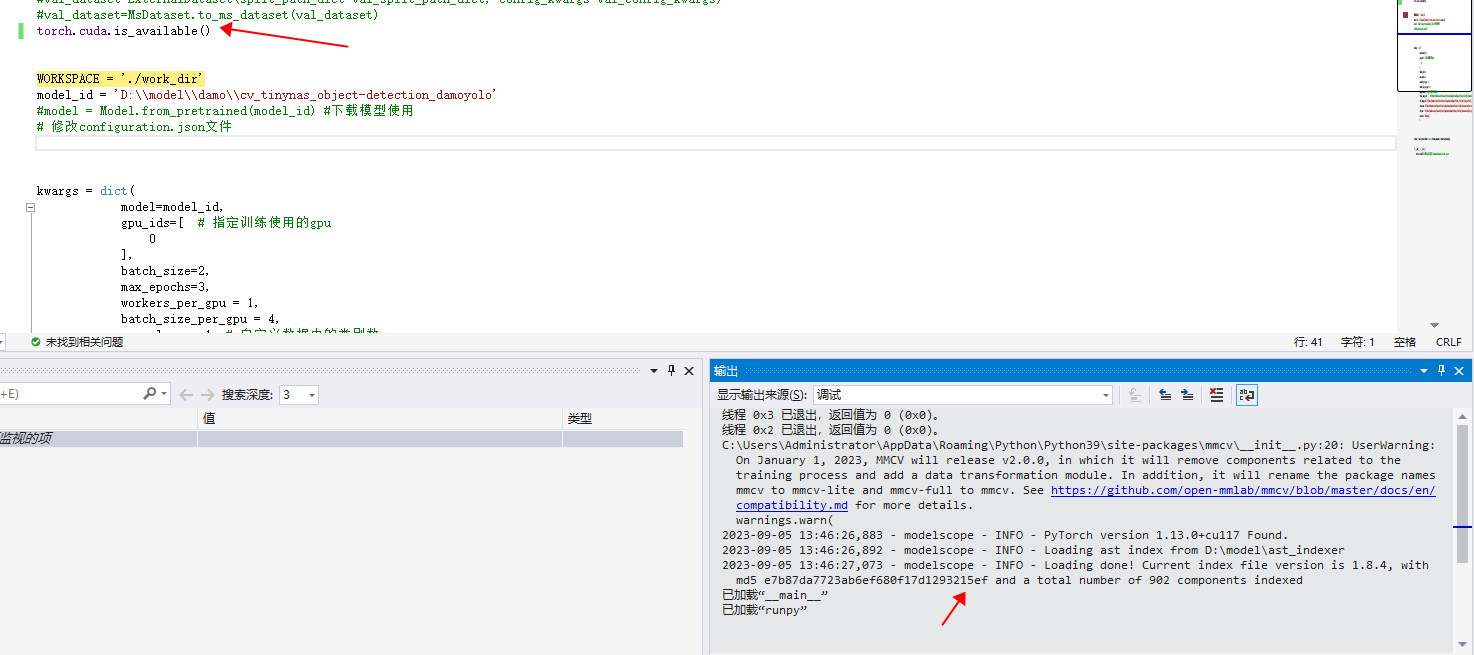This screenshot has height=655, width=1474.
Task: Close the output panel
Action: (1459, 371)
